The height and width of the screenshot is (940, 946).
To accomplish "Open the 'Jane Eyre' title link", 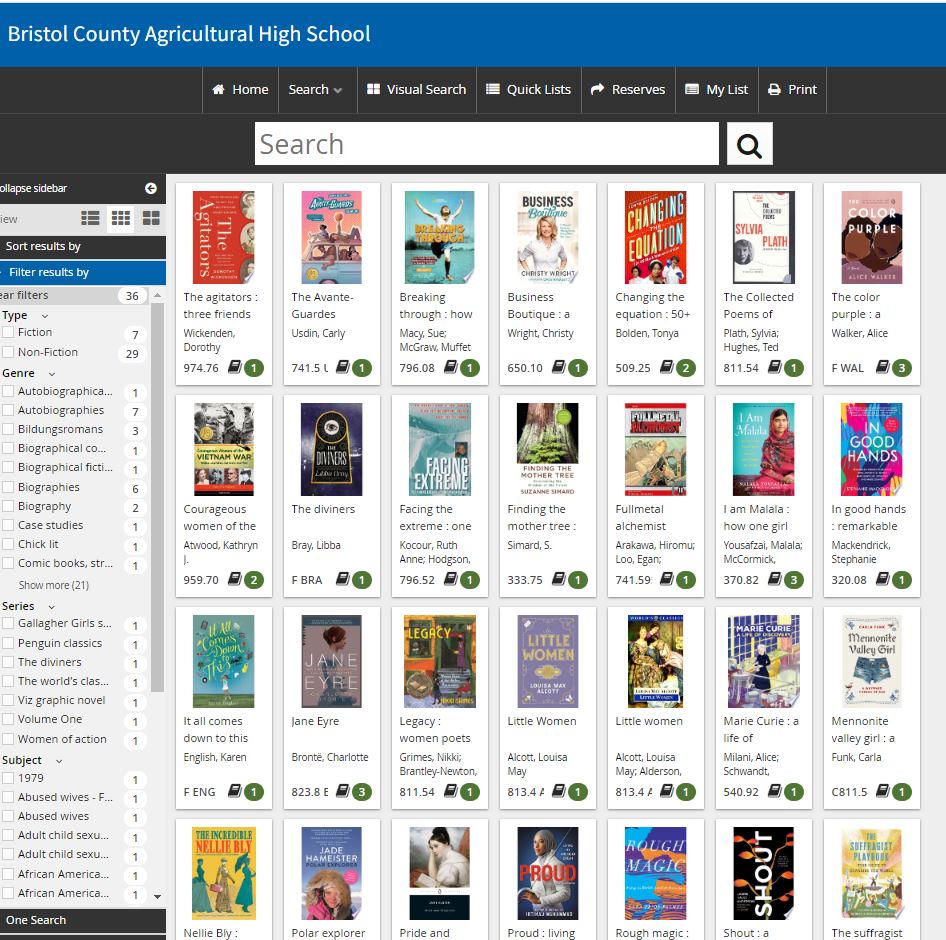I will [315, 721].
